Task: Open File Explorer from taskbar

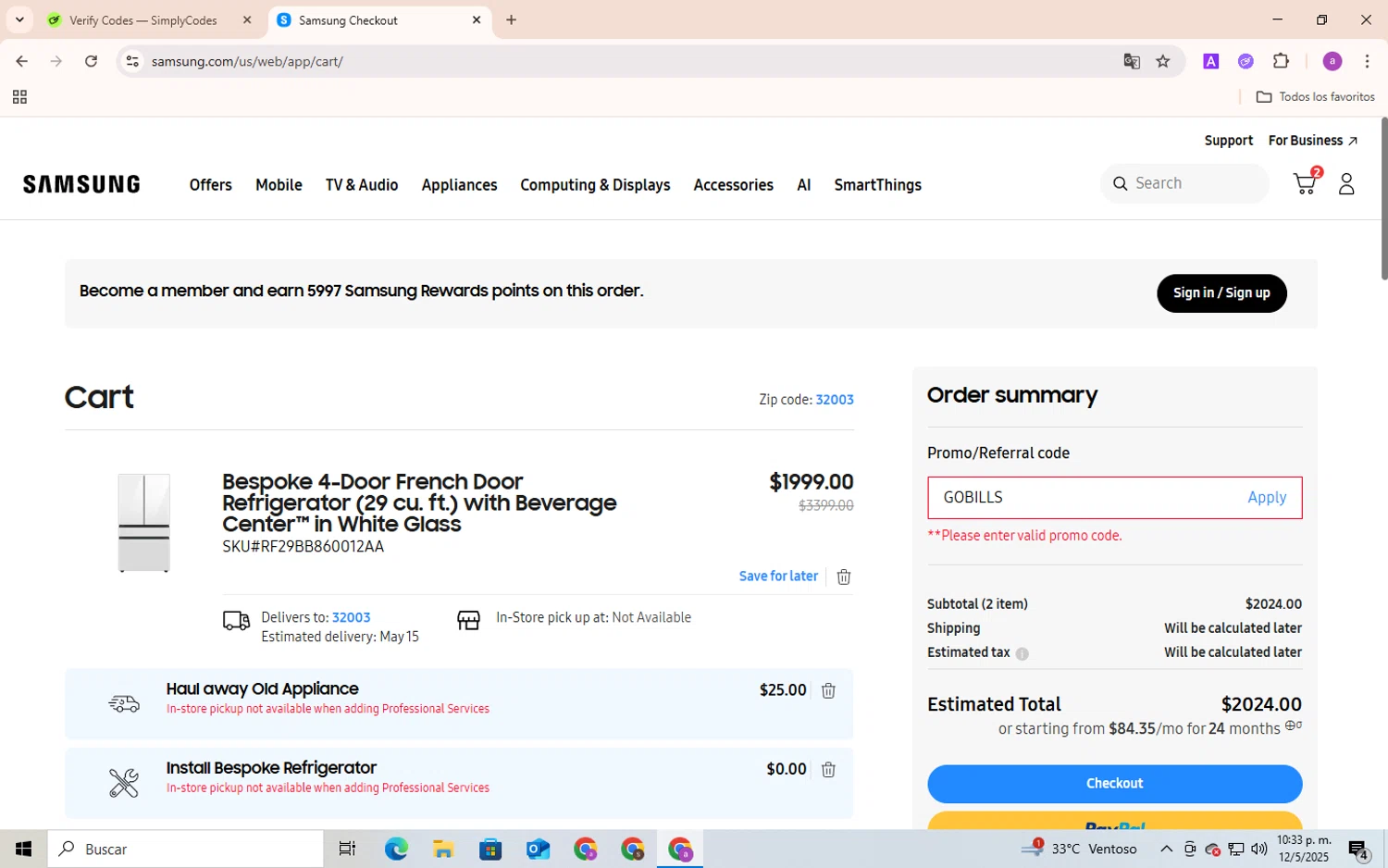Action: [x=443, y=849]
